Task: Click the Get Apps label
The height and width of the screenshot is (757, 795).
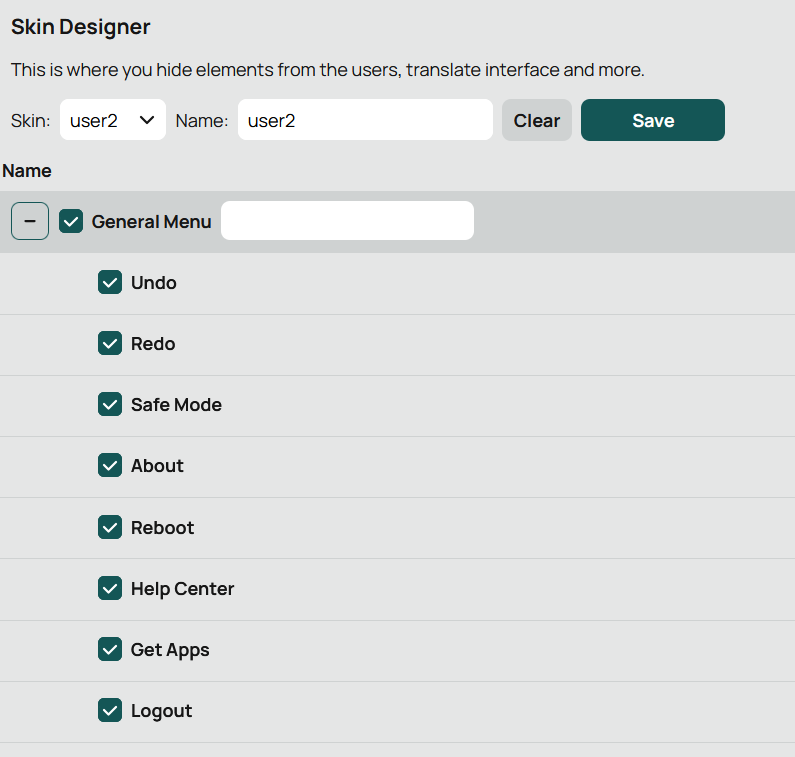Action: point(170,651)
